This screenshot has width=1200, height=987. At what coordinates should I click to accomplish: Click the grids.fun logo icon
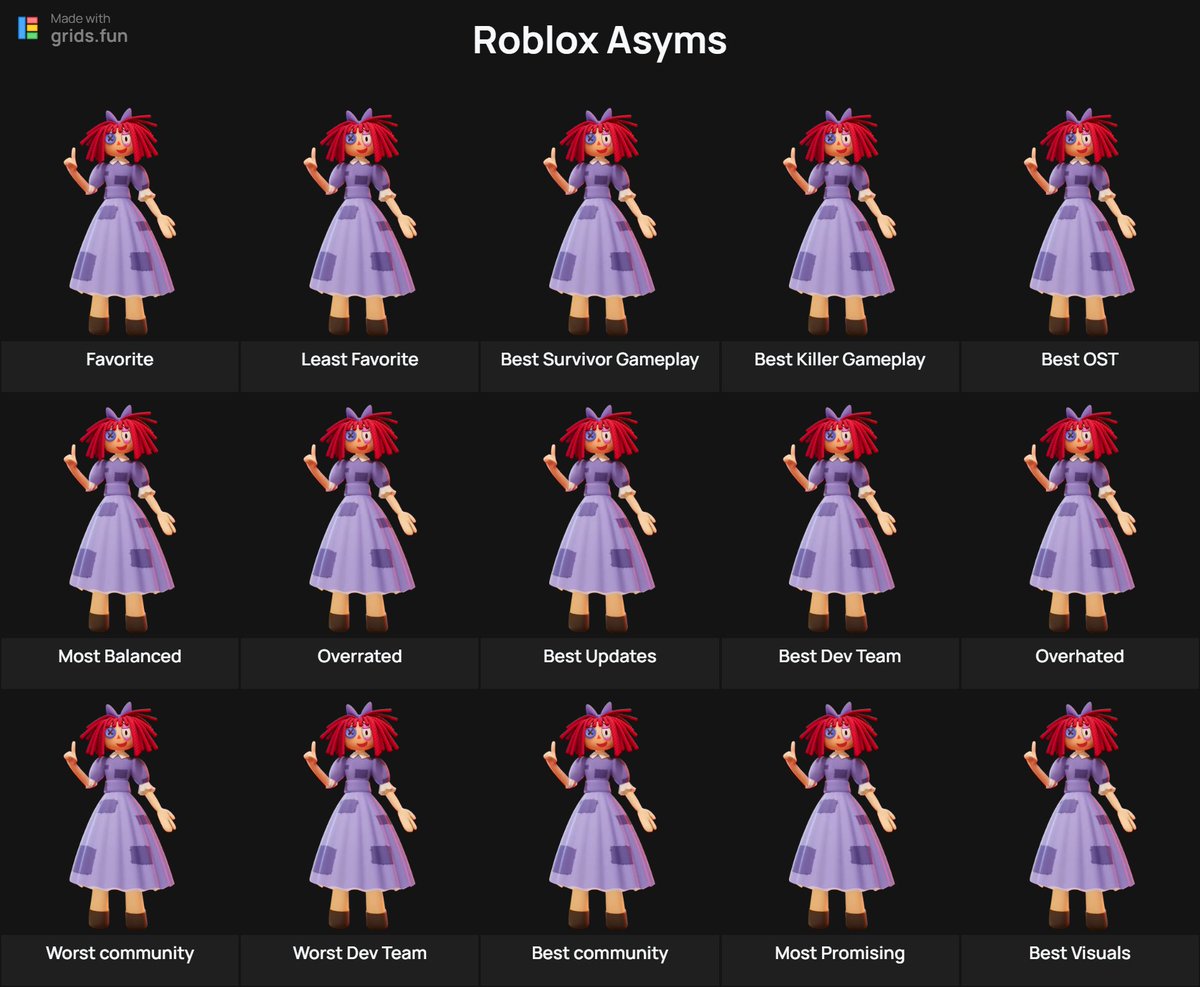[28, 28]
